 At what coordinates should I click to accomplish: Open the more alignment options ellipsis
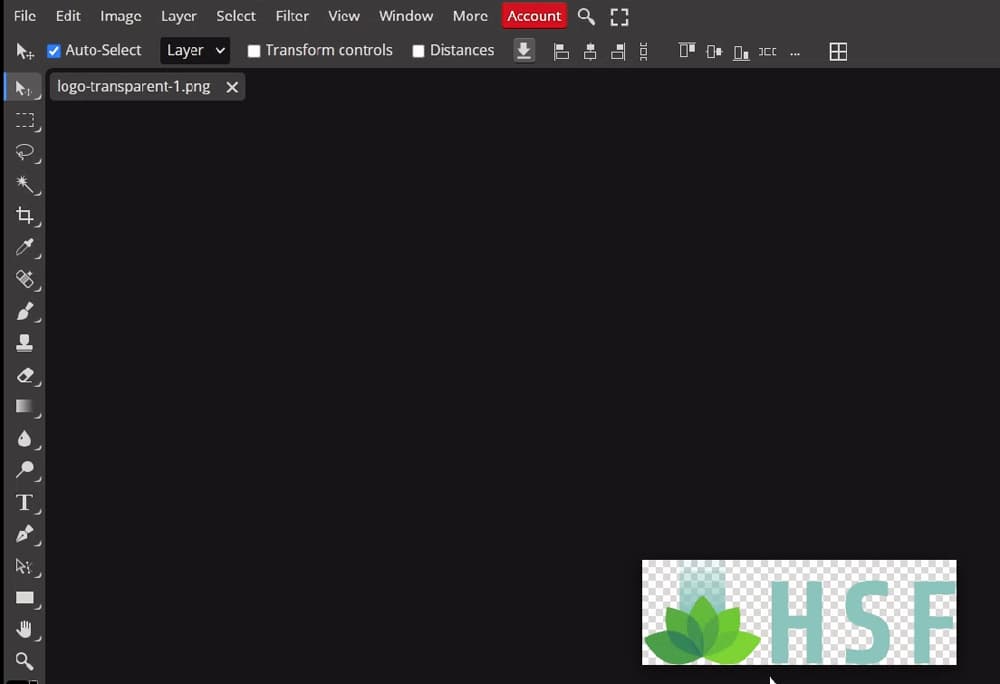click(795, 52)
